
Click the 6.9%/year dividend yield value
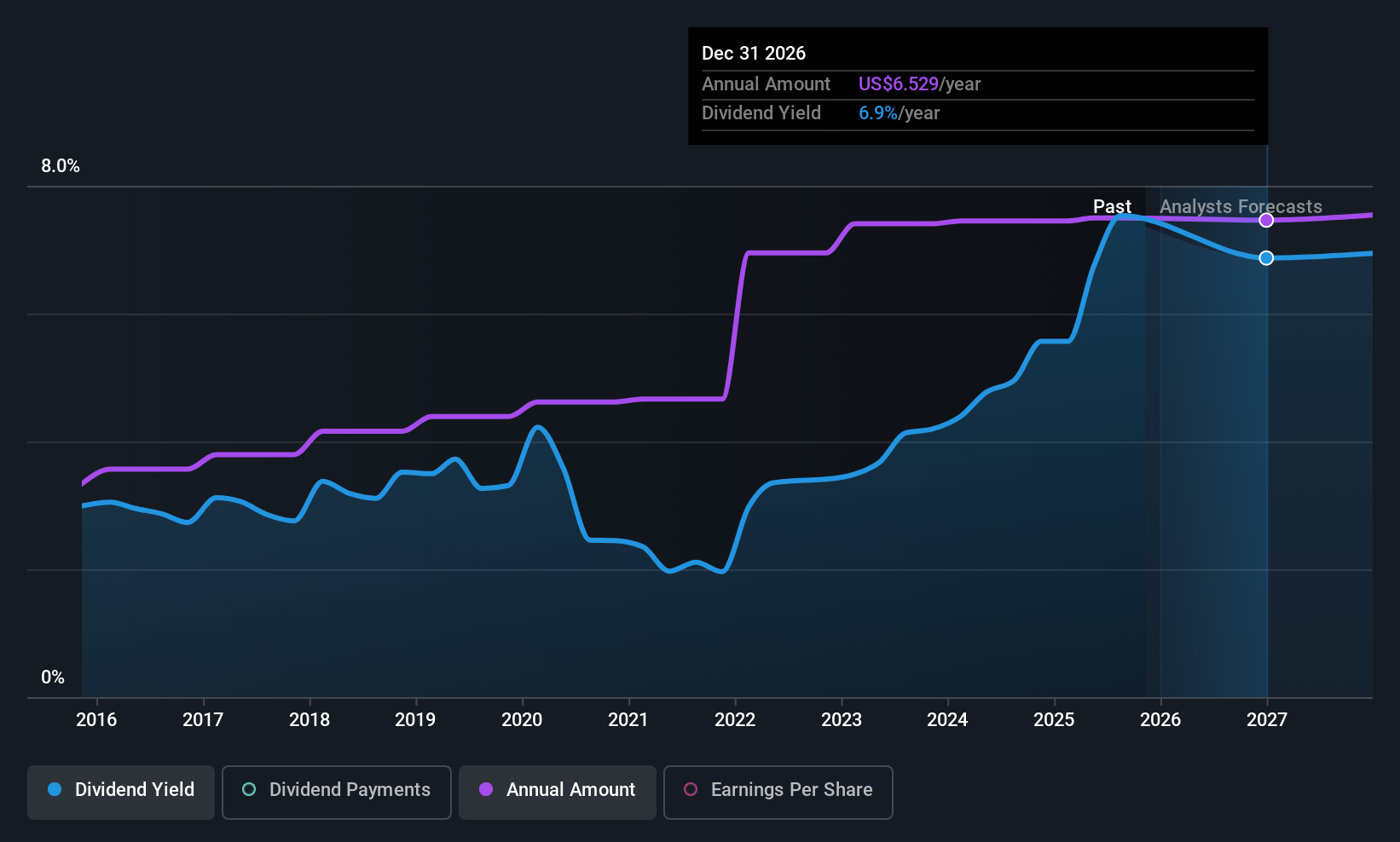coord(900,112)
